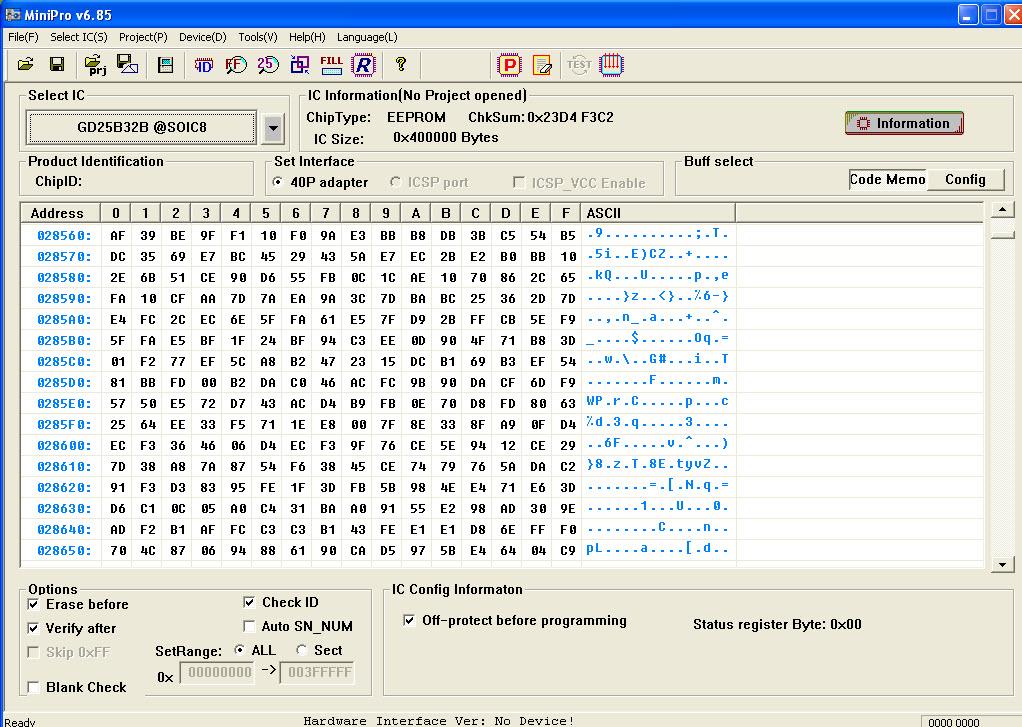Click ASCII text WP.r.C.....p...c
Screen dimensions: 1022x727
(x=657, y=402)
